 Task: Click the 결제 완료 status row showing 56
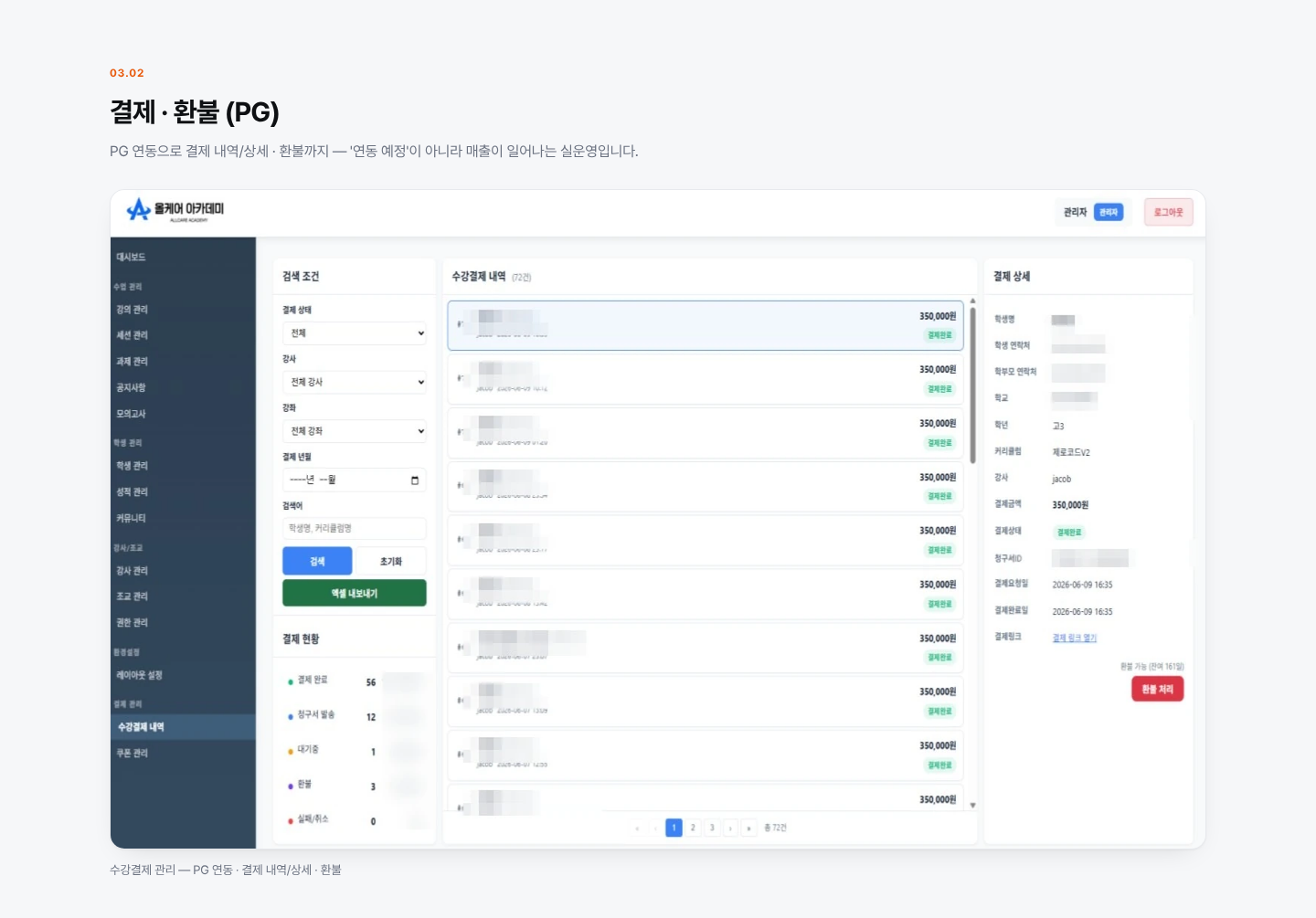click(x=355, y=681)
